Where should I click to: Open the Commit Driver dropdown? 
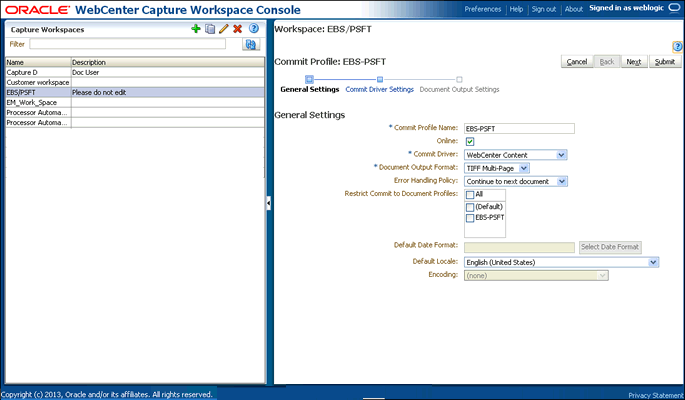coord(515,155)
